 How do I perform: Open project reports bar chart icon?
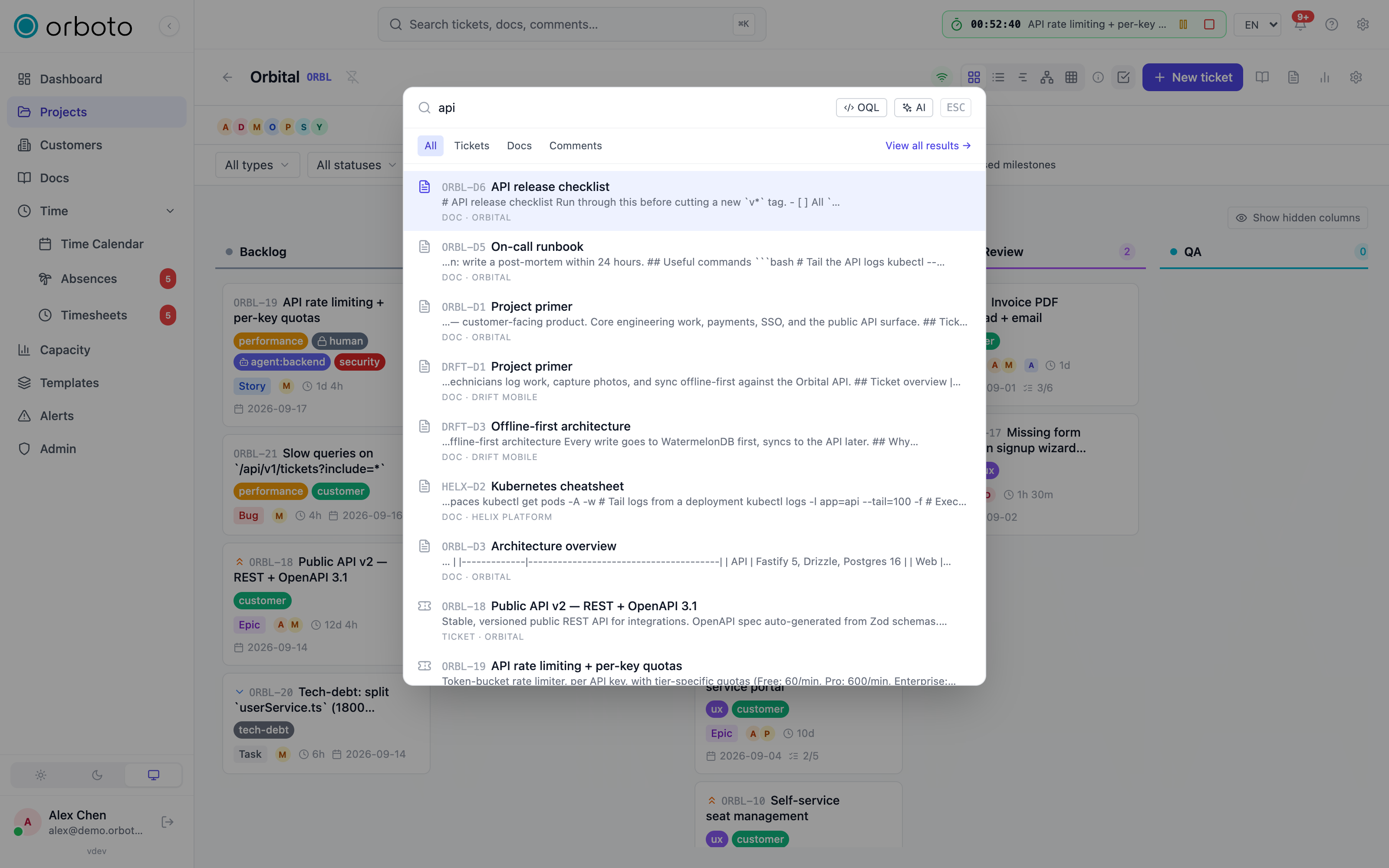click(x=1325, y=77)
